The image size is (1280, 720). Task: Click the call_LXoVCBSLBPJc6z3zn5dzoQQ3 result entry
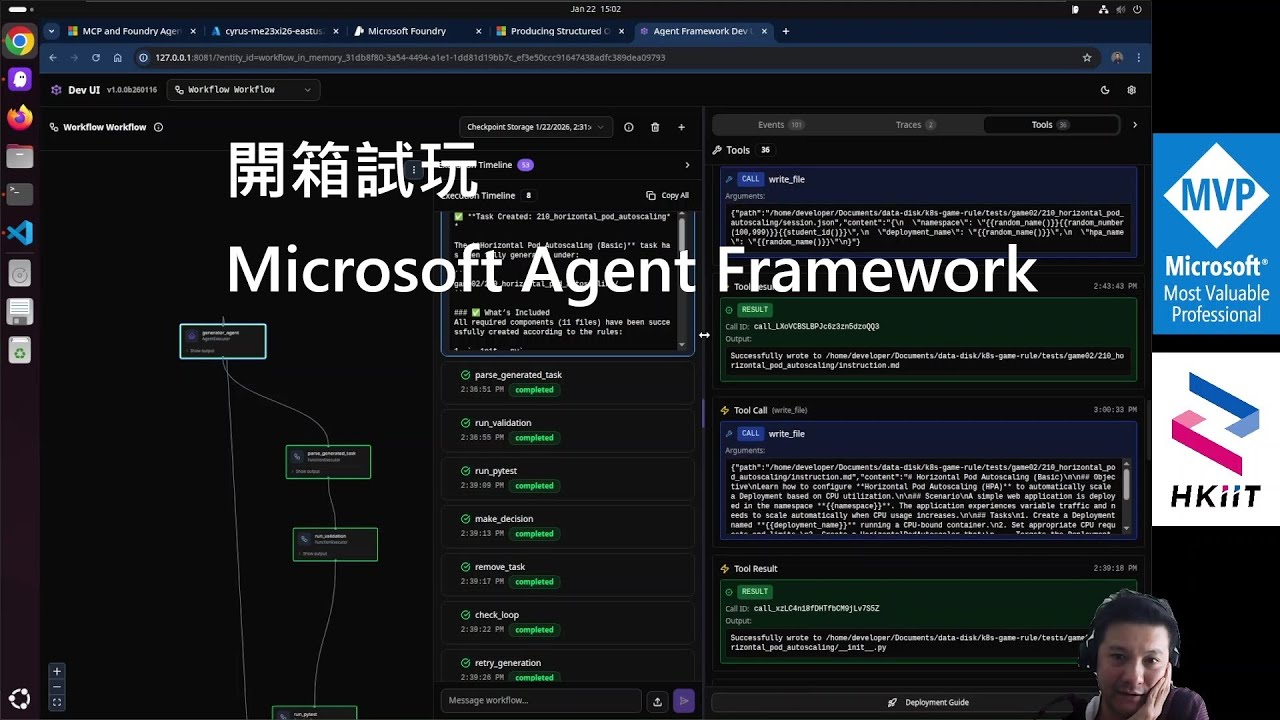929,340
